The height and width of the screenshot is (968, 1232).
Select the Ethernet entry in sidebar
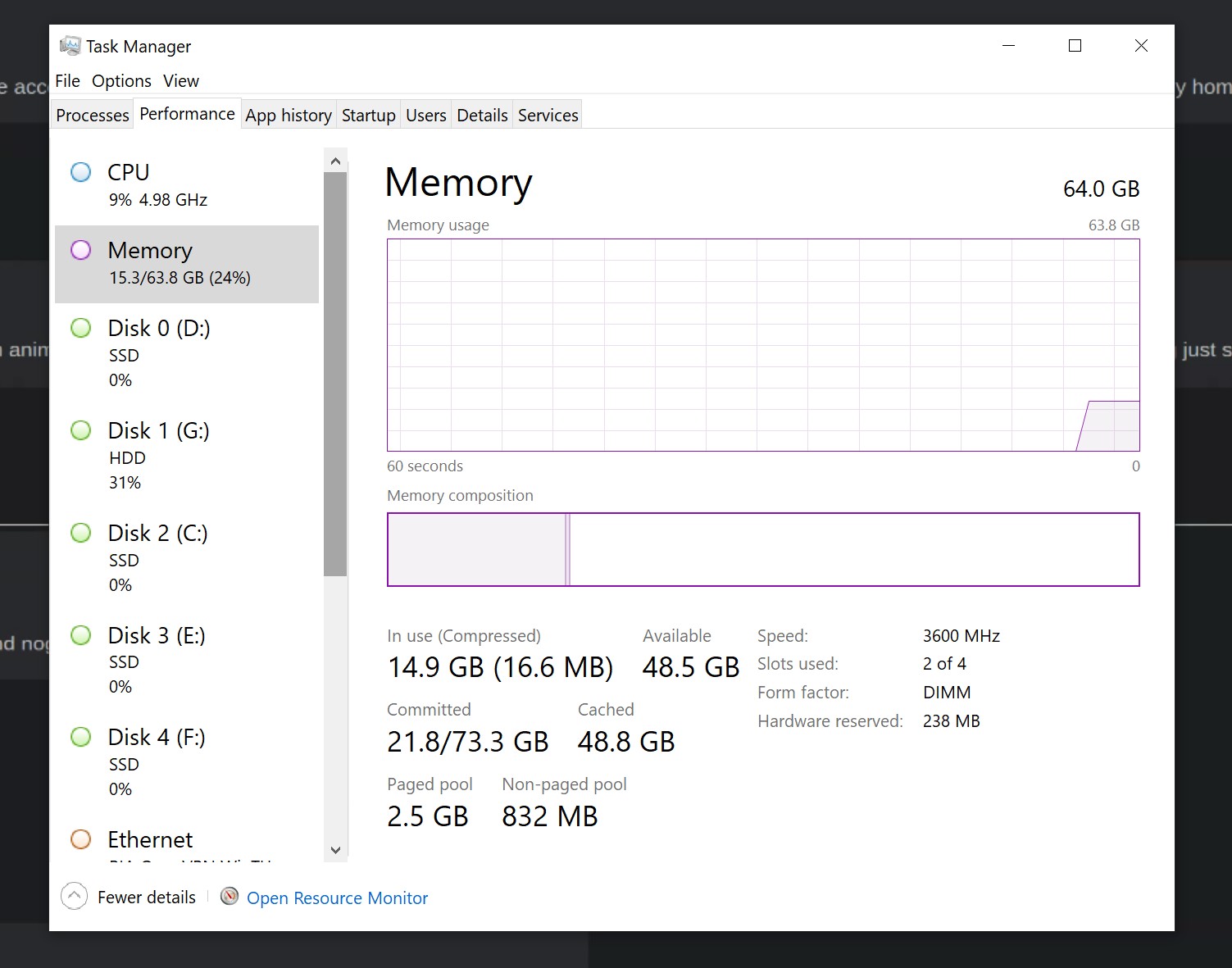187,839
